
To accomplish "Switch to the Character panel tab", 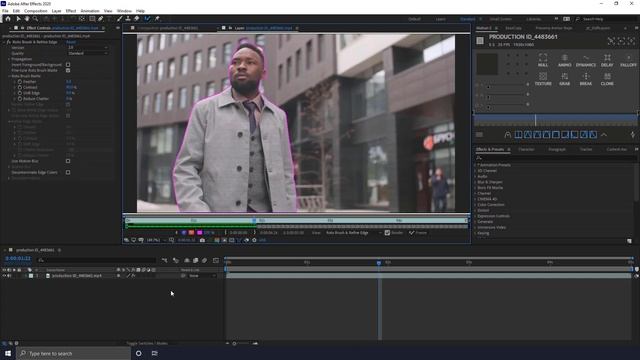I will click(526, 149).
